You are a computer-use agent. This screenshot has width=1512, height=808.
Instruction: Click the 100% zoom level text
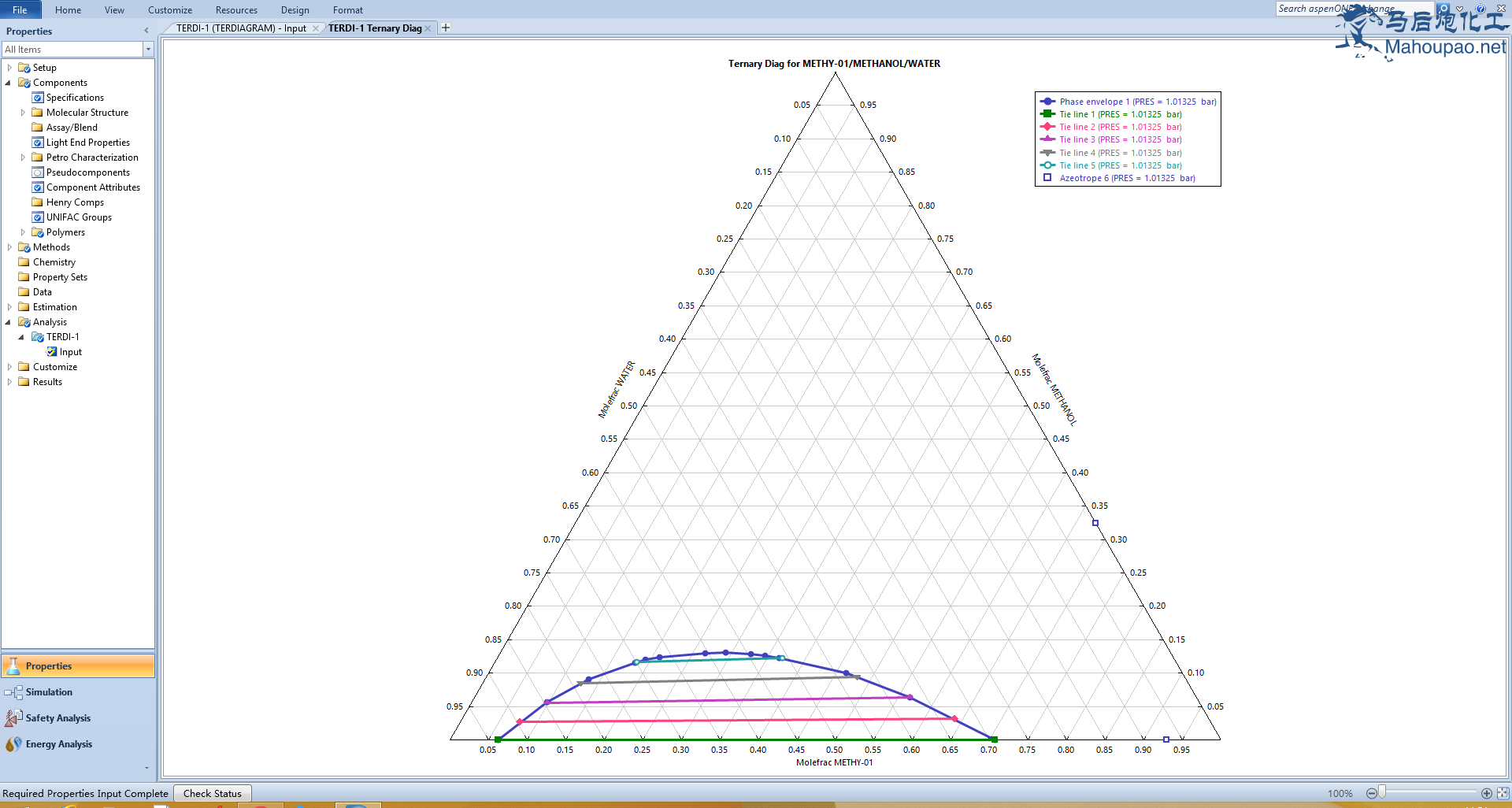(1340, 794)
